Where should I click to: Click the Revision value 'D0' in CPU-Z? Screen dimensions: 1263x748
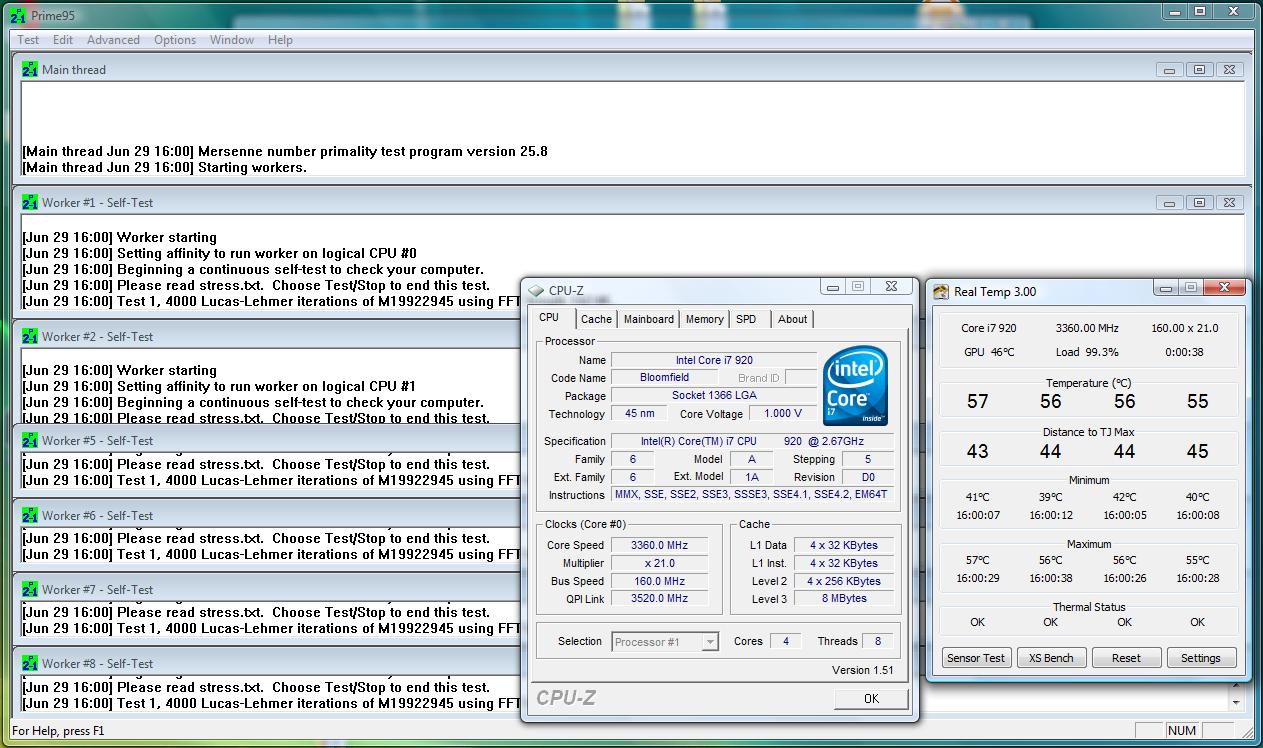pyautogui.click(x=868, y=477)
